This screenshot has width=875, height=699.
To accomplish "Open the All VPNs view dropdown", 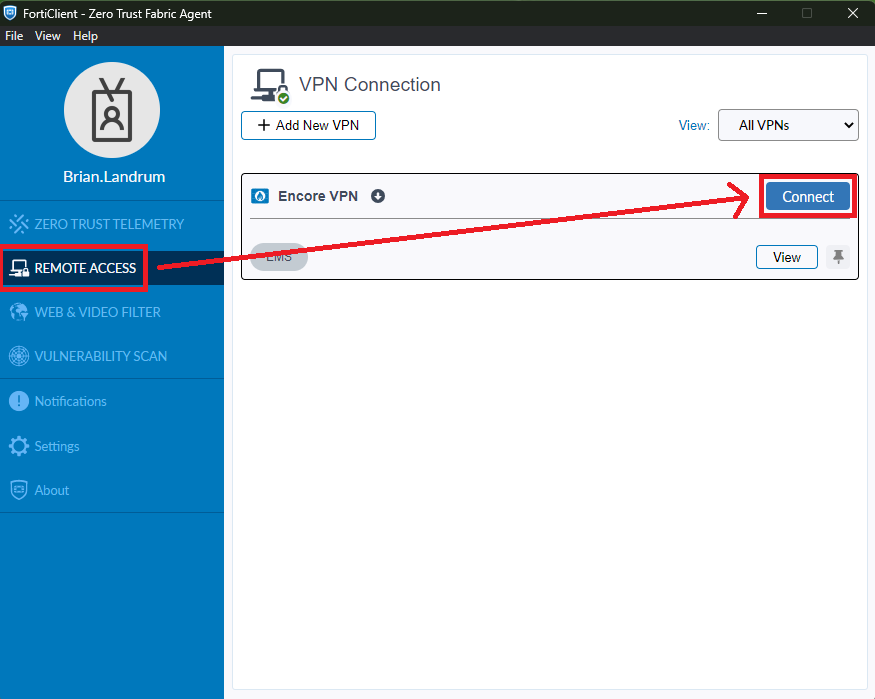I will pos(788,125).
